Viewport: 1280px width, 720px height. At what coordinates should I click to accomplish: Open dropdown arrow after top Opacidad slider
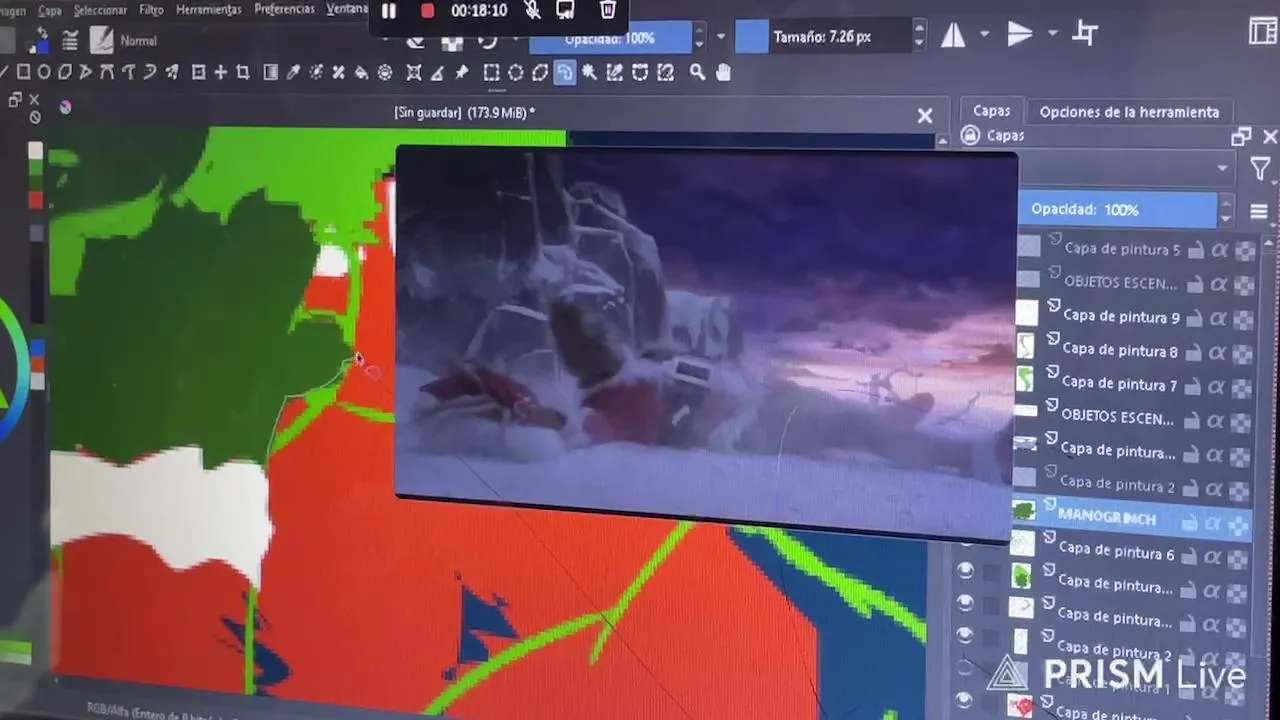pos(721,38)
